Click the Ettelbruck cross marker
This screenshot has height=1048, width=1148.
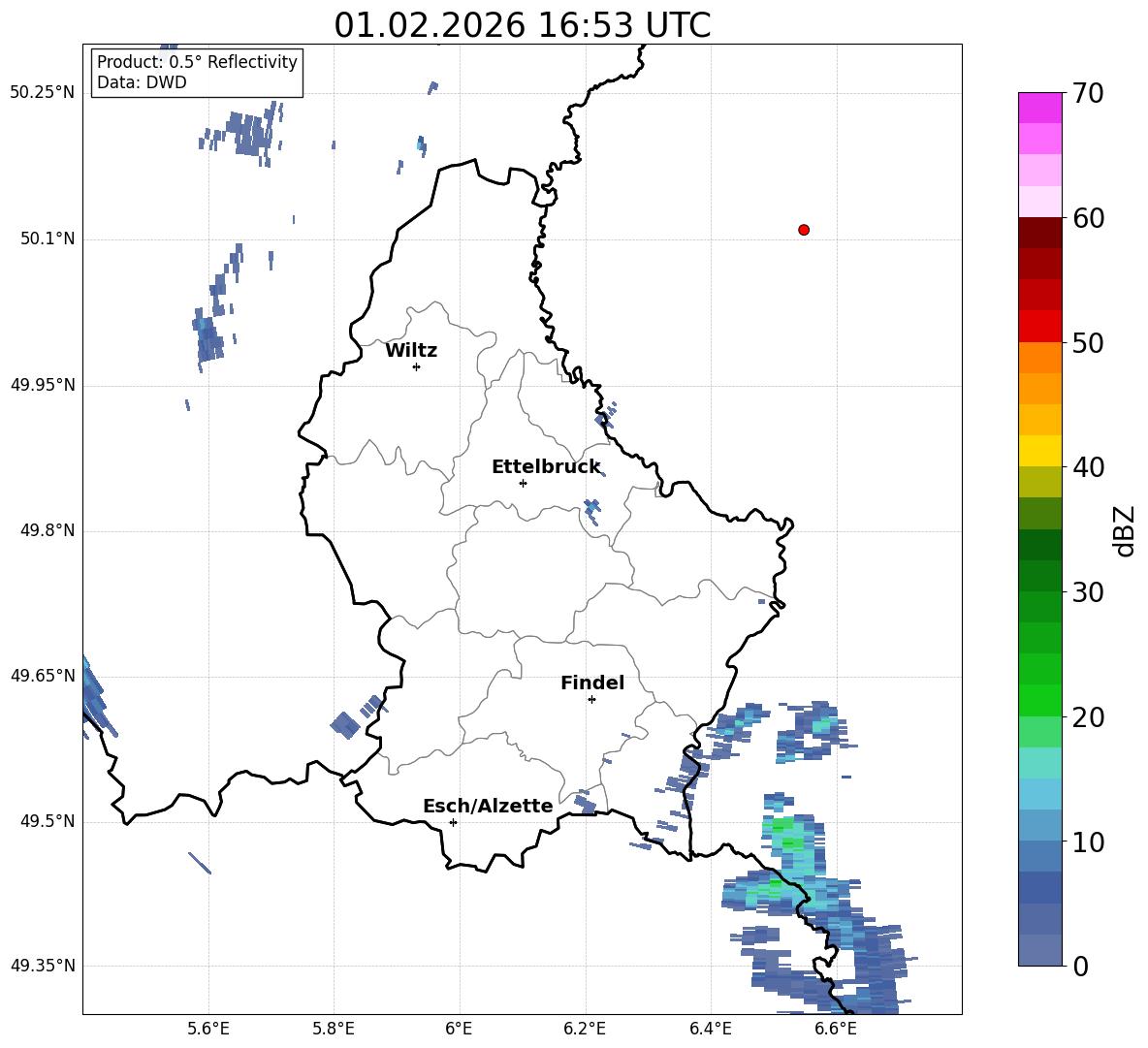point(523,483)
